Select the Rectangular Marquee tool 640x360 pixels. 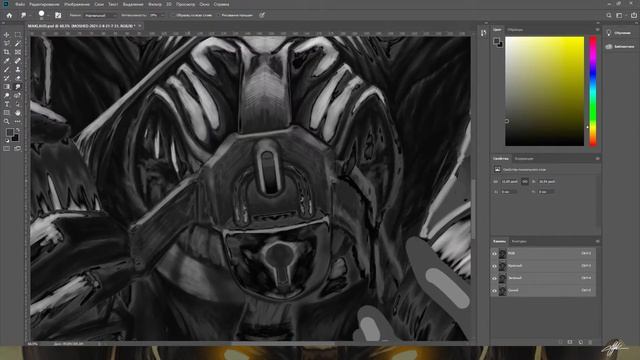tap(18, 35)
